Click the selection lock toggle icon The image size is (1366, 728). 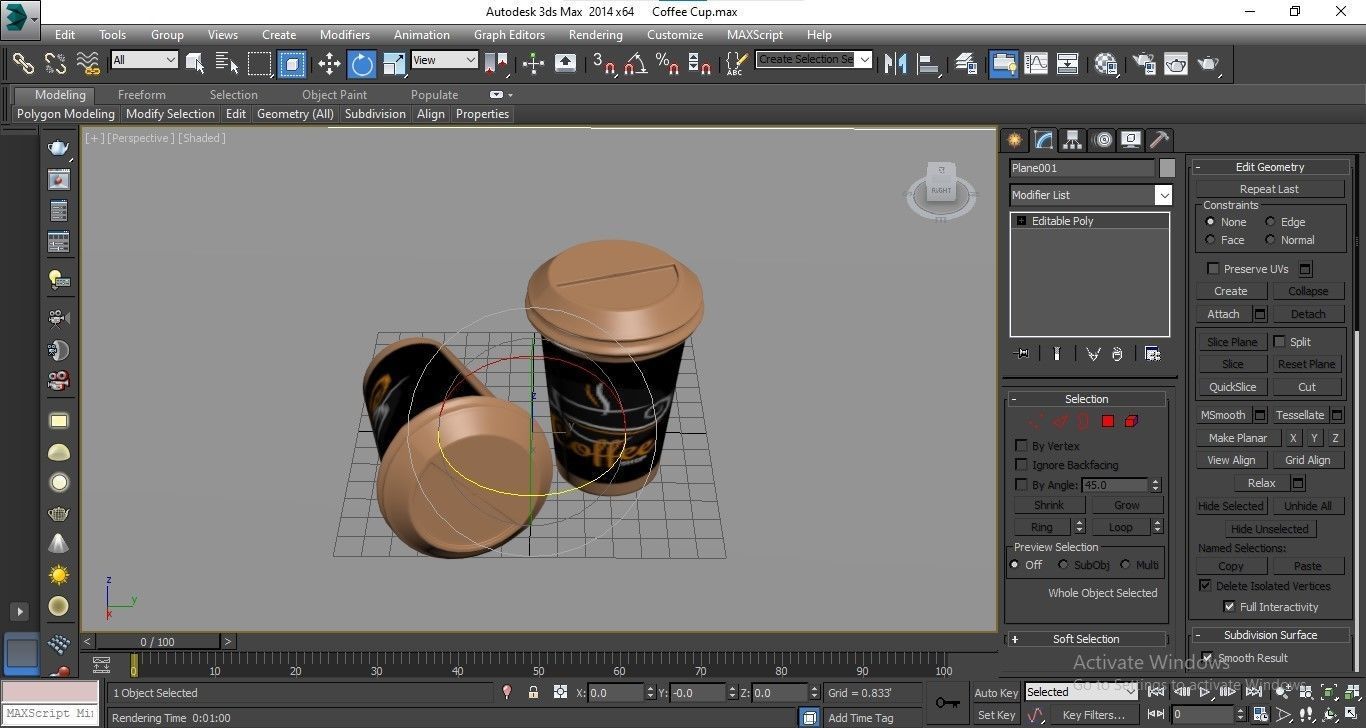[533, 692]
